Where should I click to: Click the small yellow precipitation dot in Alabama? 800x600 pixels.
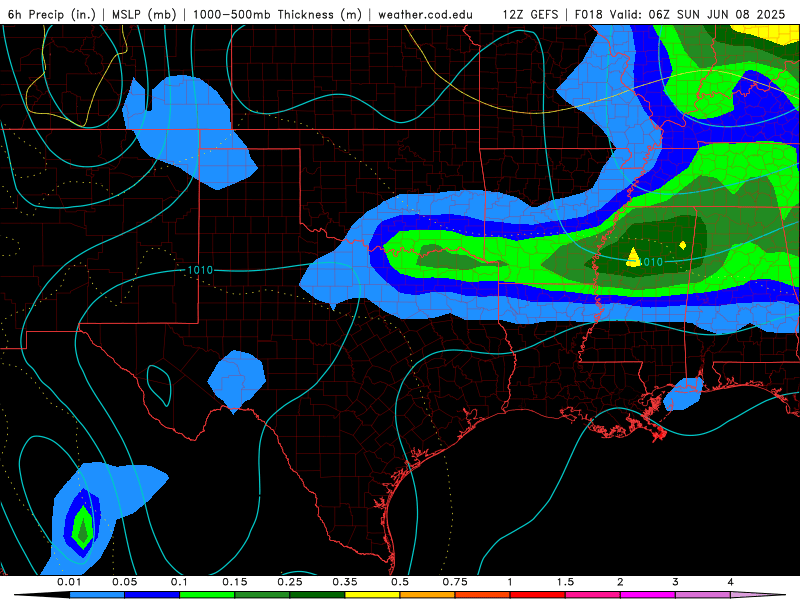tap(683, 245)
